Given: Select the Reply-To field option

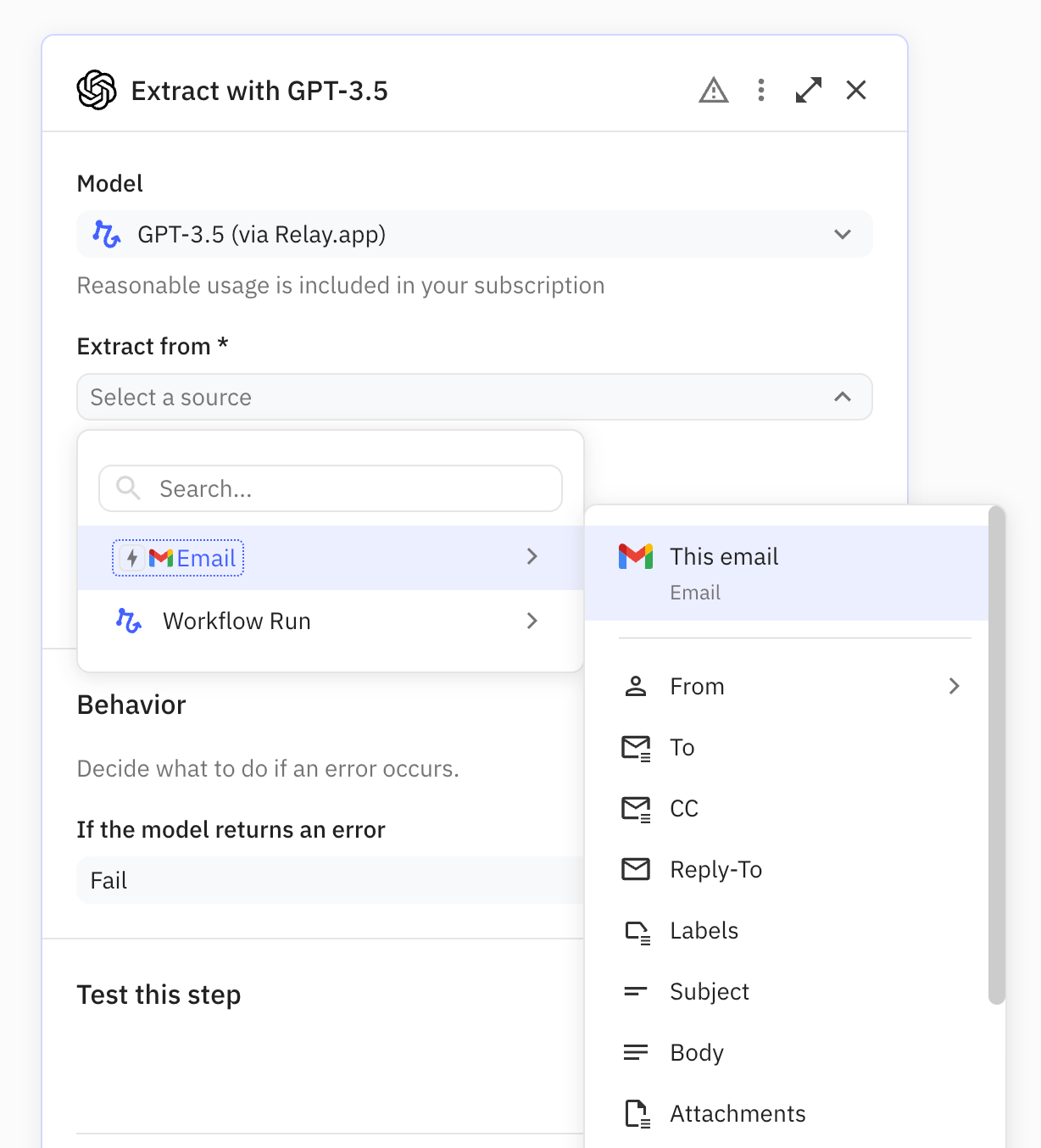Looking at the screenshot, I should click(787, 870).
